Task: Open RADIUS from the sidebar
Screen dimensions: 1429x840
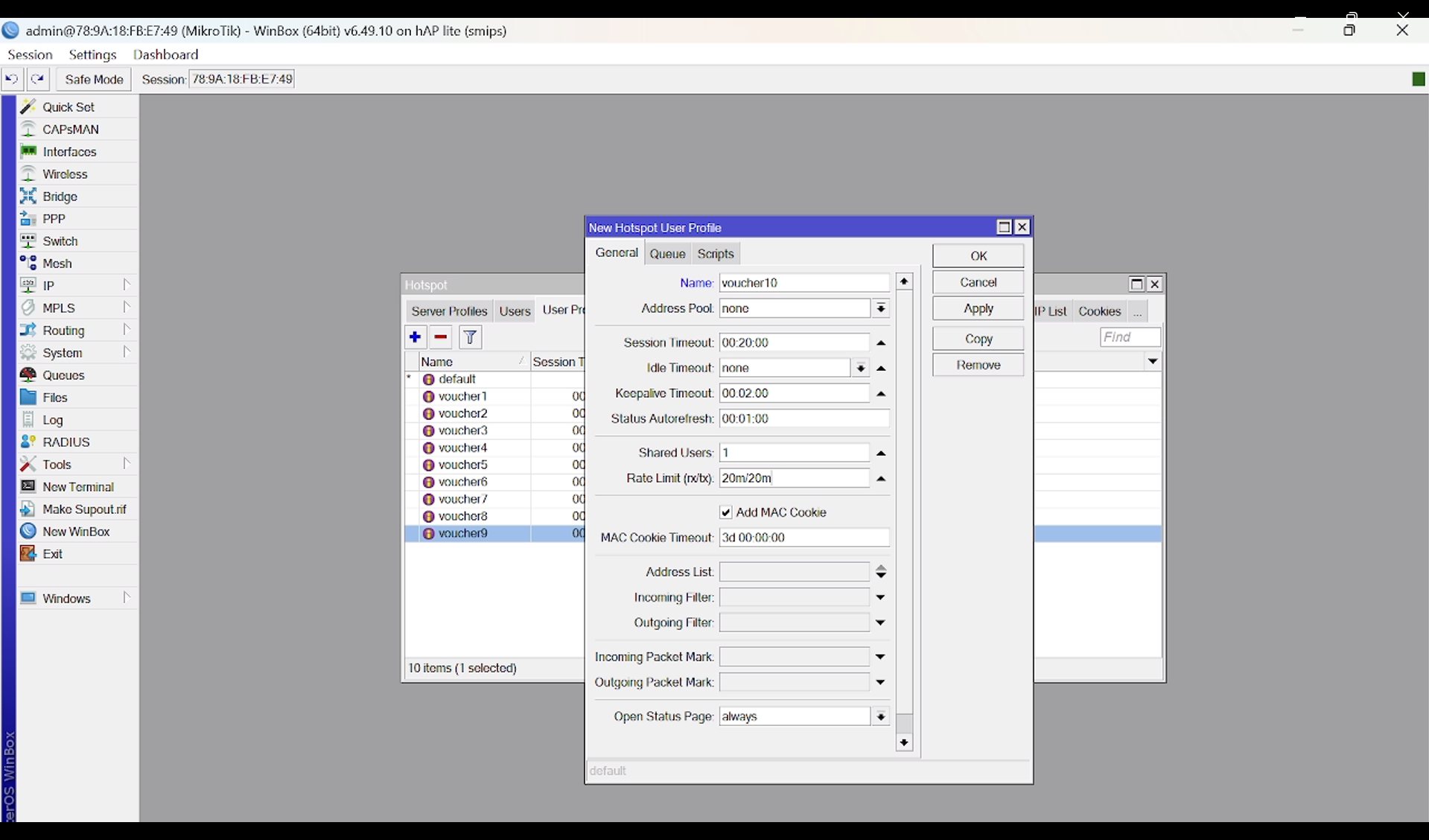Action: point(77,442)
